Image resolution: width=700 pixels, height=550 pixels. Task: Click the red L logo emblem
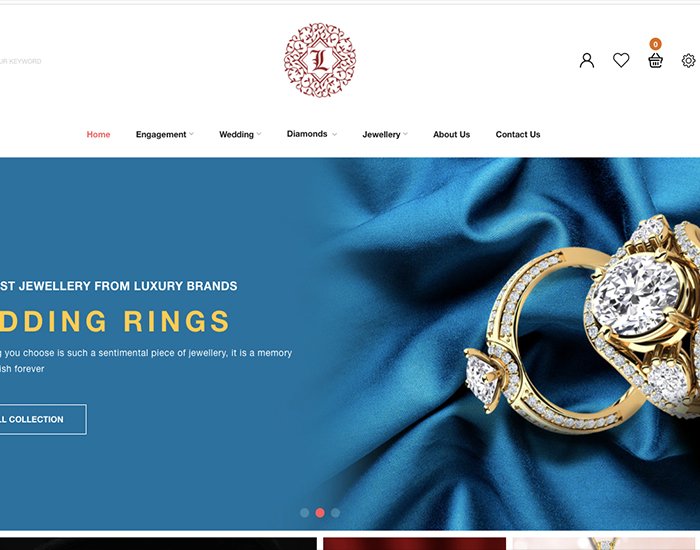[x=320, y=60]
